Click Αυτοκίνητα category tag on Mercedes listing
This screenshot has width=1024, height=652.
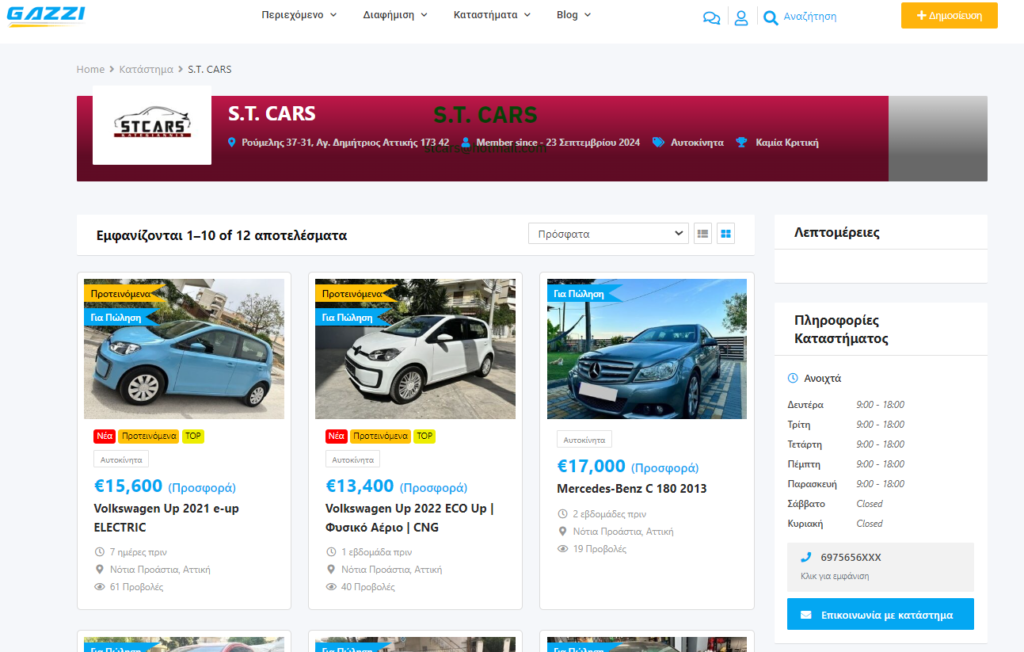click(584, 440)
